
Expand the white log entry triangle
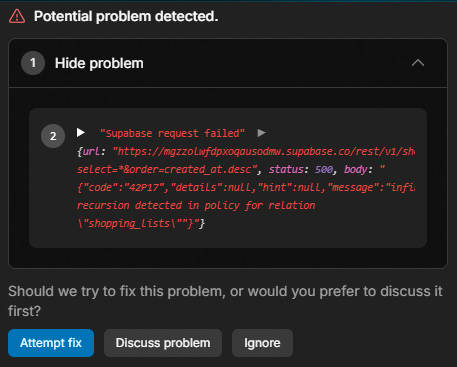pyautogui.click(x=80, y=133)
